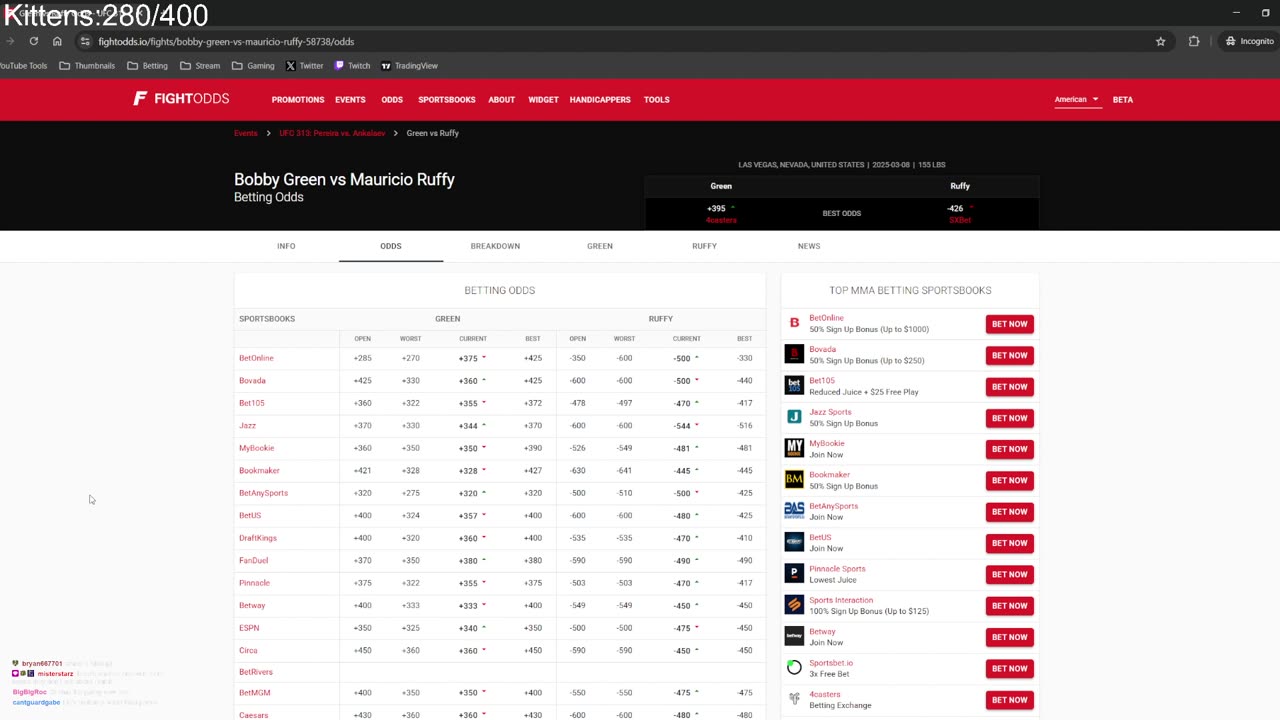Open the TradingView bookmark
1280x720 pixels.
point(409,66)
